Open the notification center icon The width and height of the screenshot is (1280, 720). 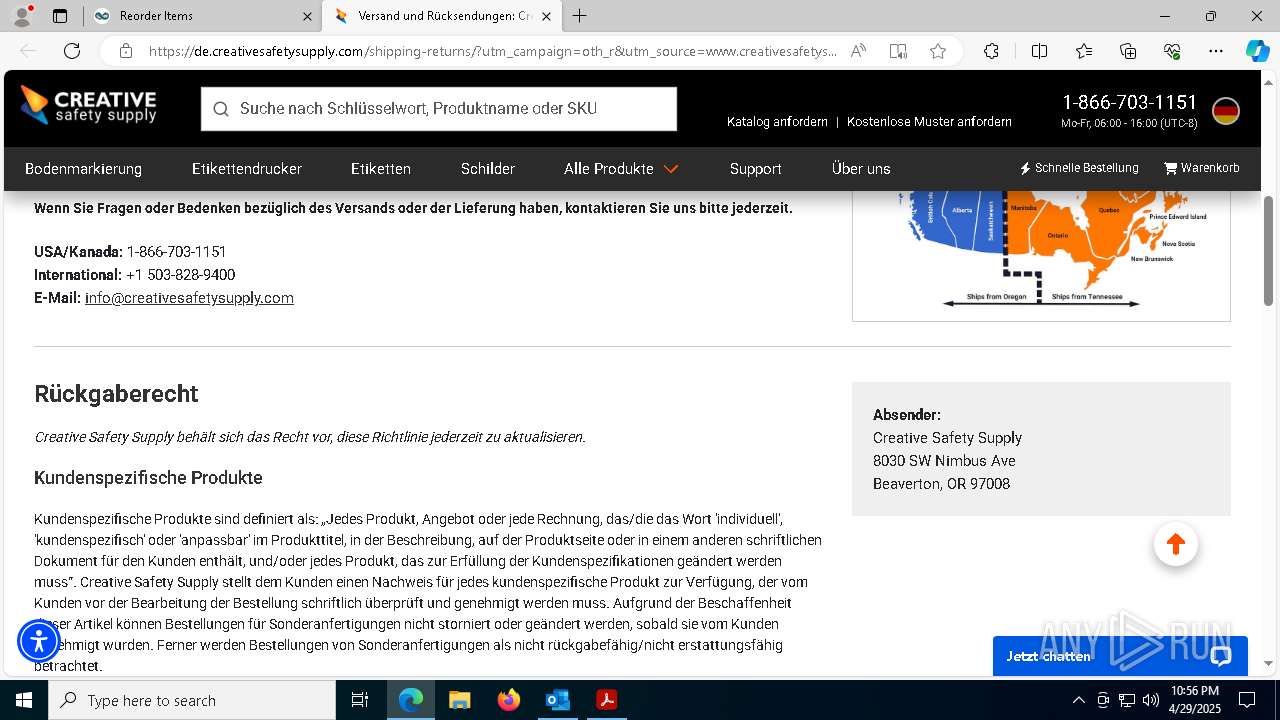[1247, 700]
